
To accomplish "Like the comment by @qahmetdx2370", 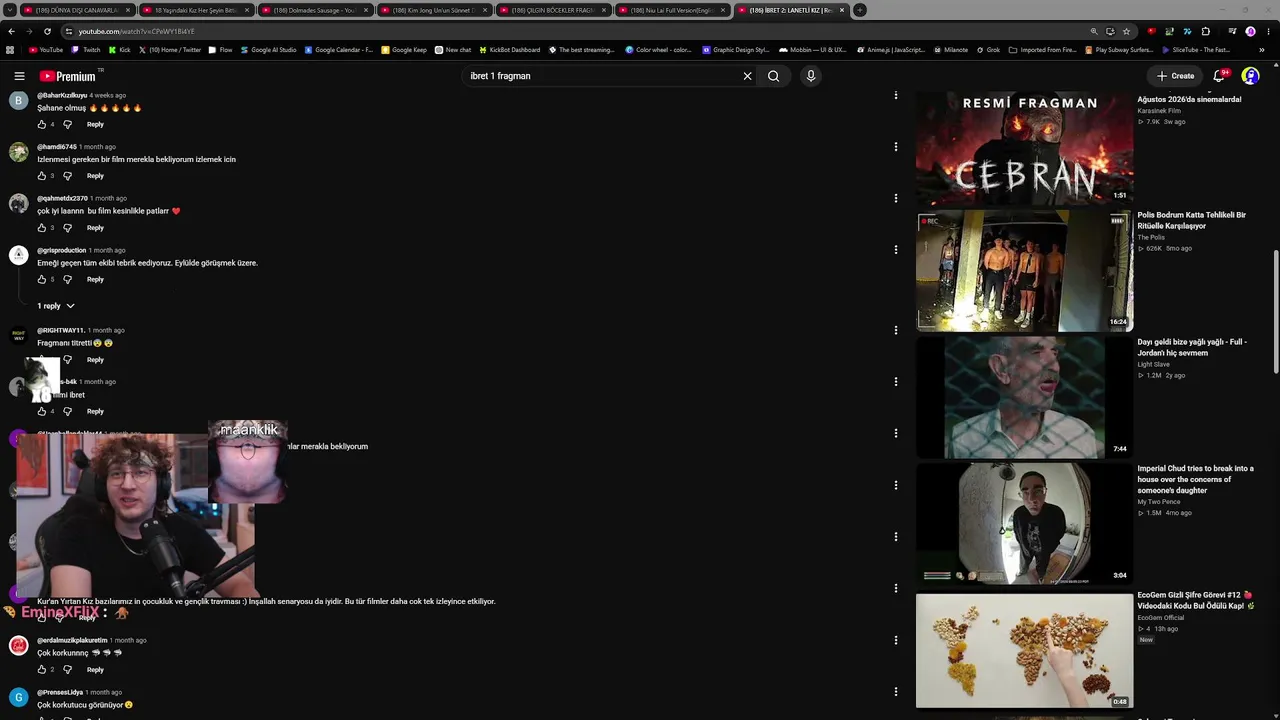I will 42,228.
